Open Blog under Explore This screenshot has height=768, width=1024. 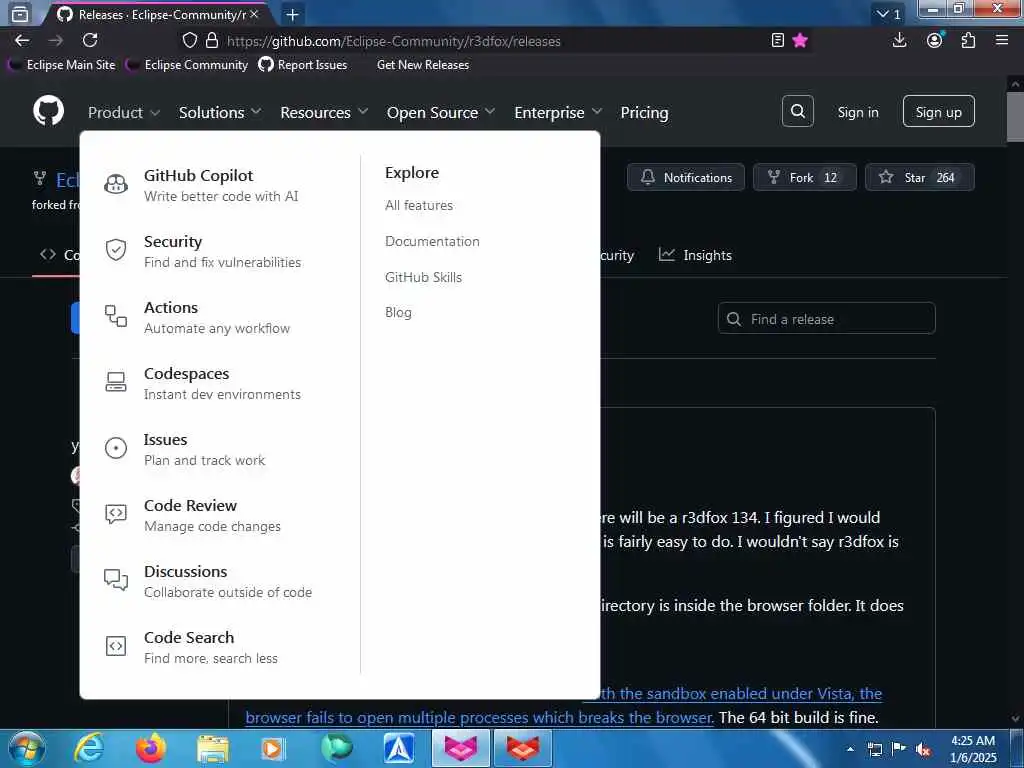398,312
